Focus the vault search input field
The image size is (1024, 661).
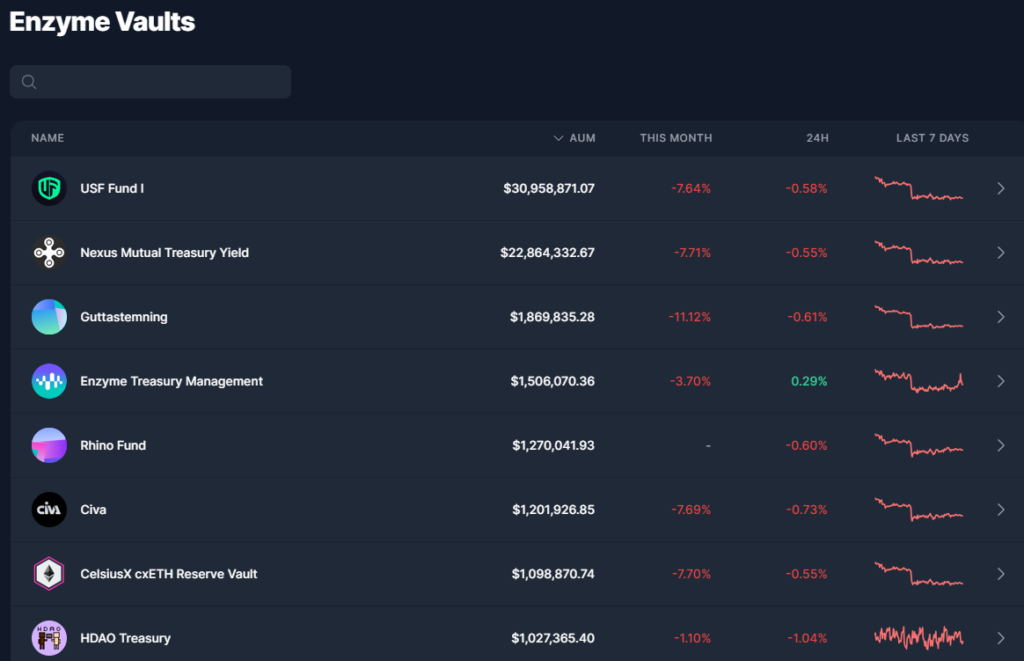pyautogui.click(x=160, y=82)
